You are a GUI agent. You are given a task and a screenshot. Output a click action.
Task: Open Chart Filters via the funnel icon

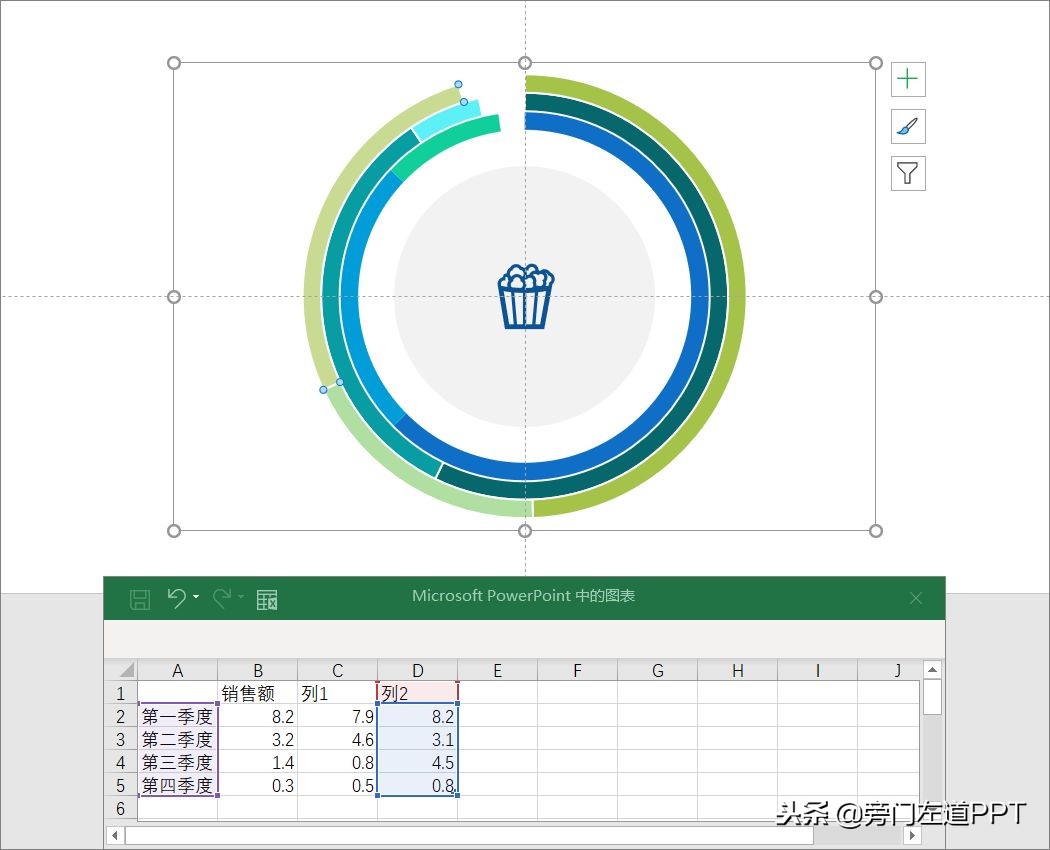[907, 173]
